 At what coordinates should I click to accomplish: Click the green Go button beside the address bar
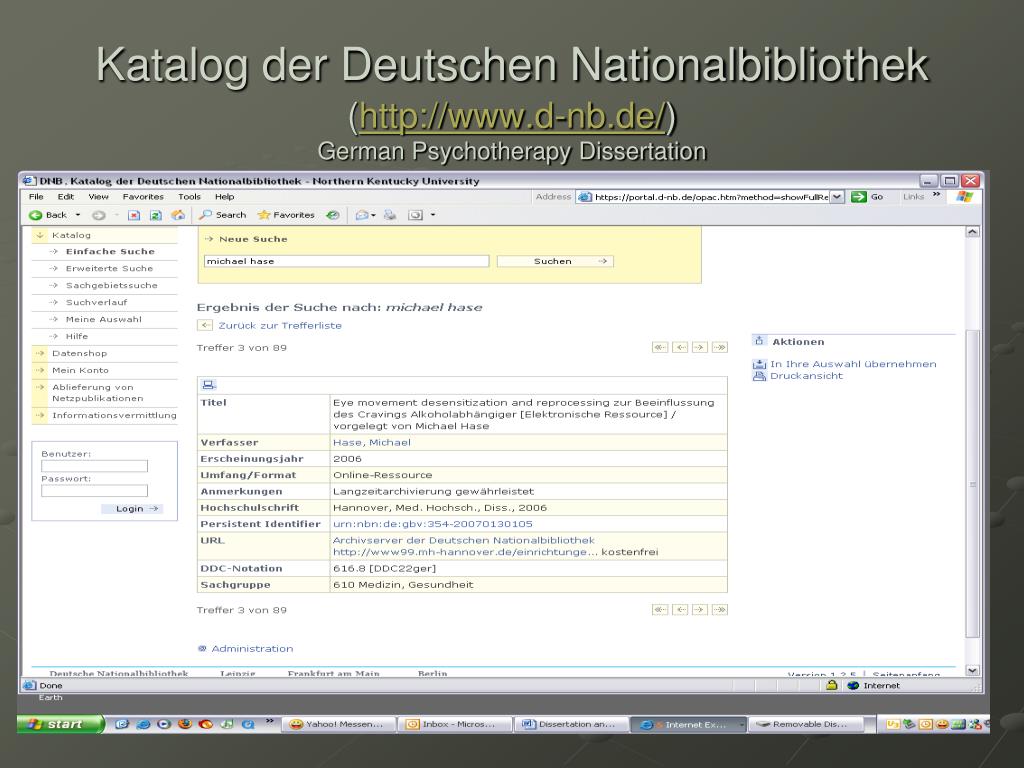pyautogui.click(x=867, y=197)
